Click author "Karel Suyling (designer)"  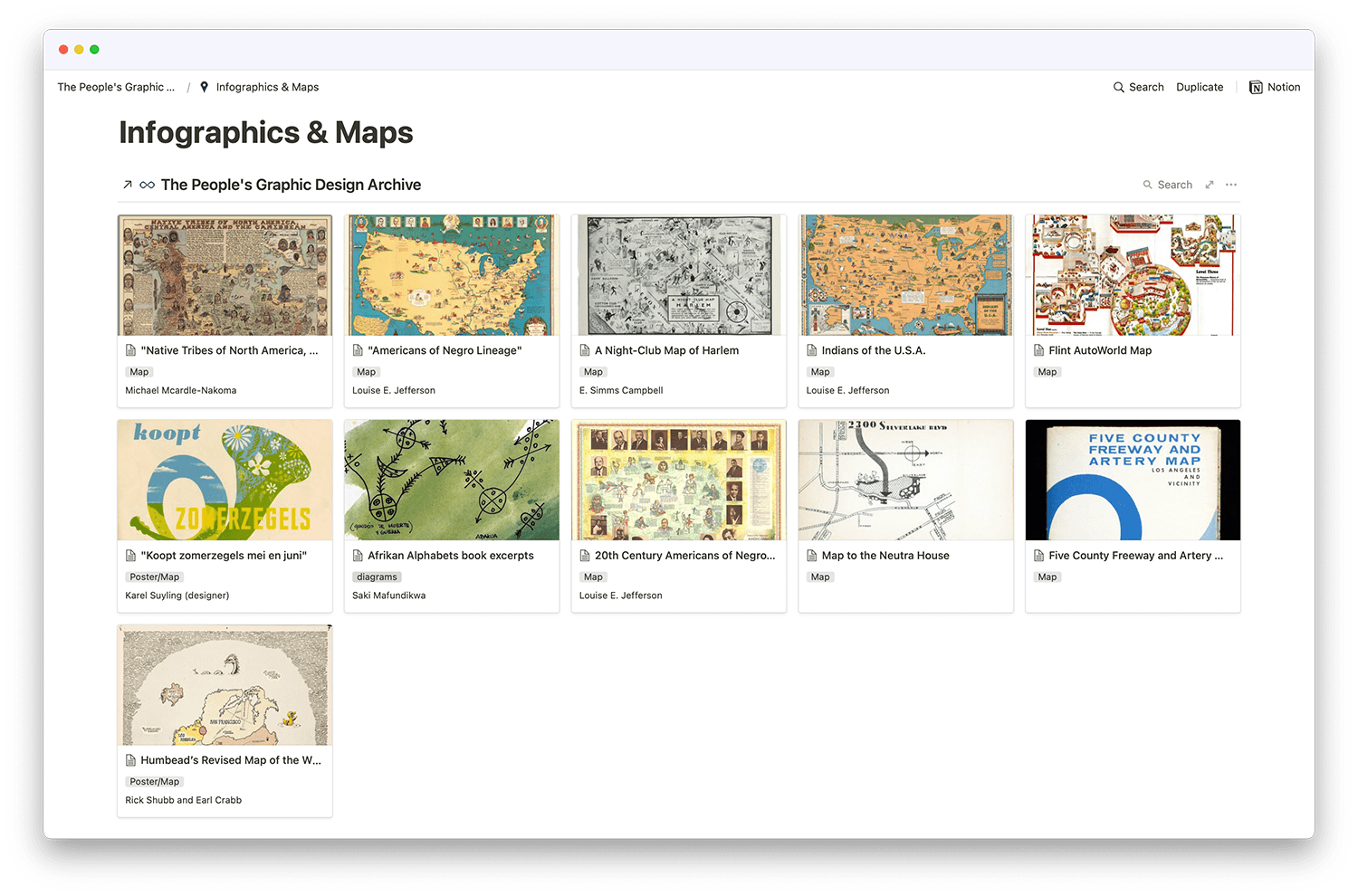click(x=177, y=596)
